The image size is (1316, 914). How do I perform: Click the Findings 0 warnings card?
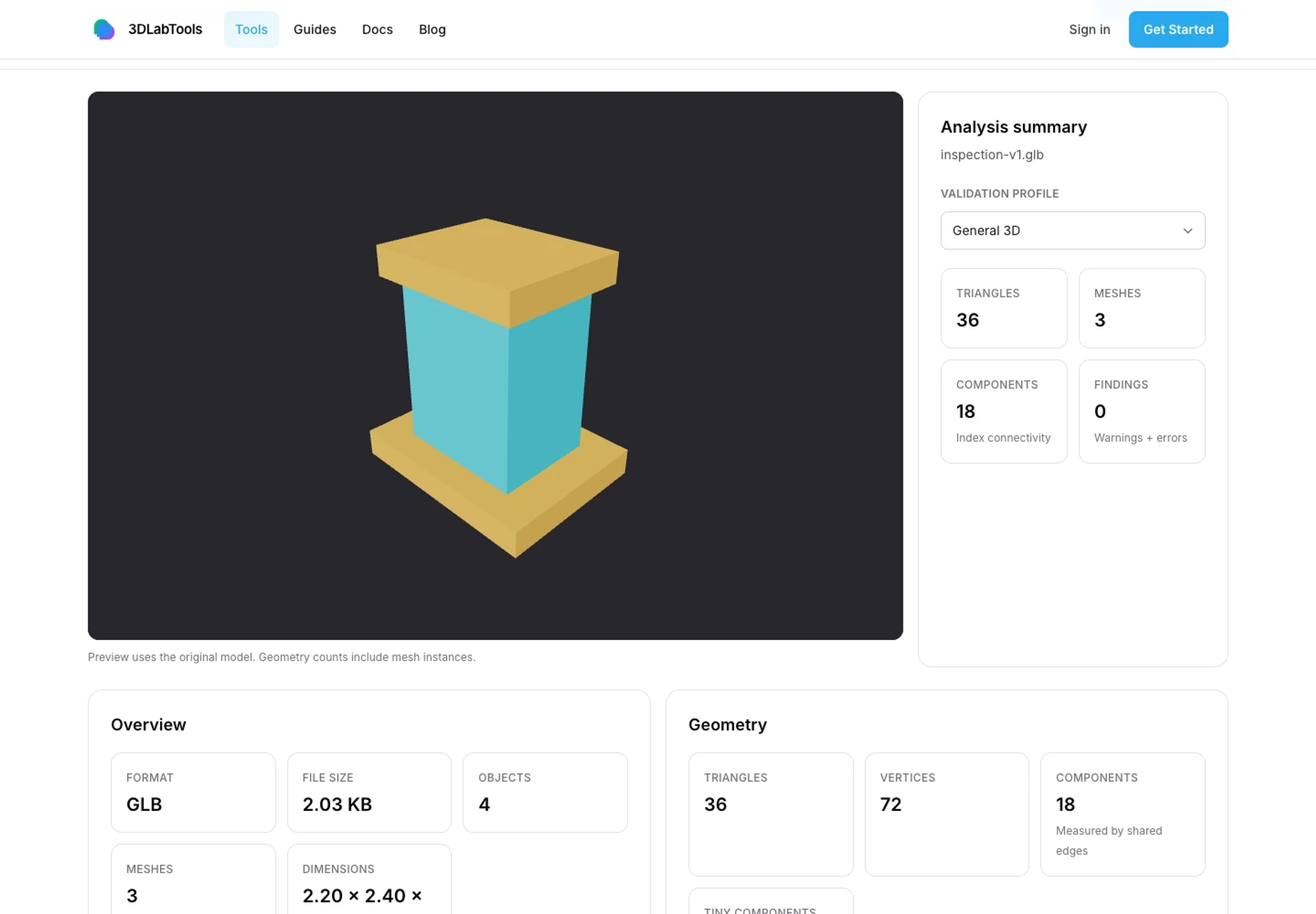[1142, 411]
